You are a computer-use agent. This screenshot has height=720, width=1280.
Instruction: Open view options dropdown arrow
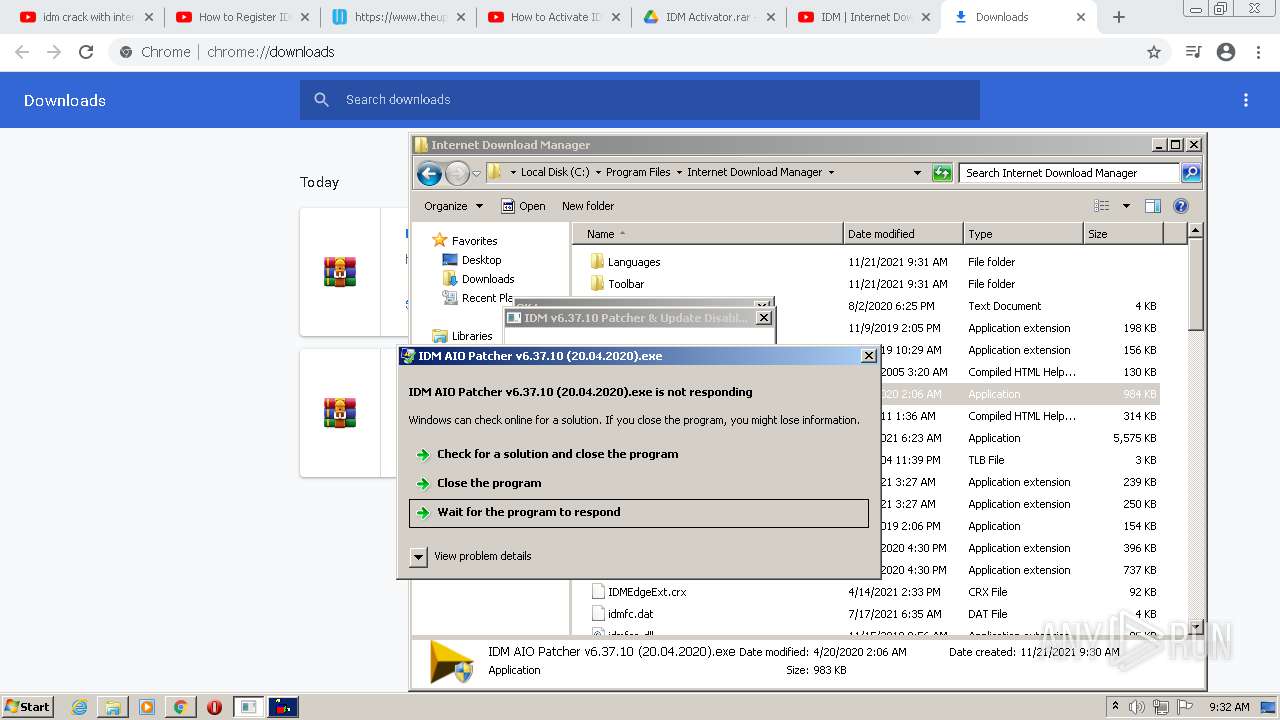pos(1126,206)
